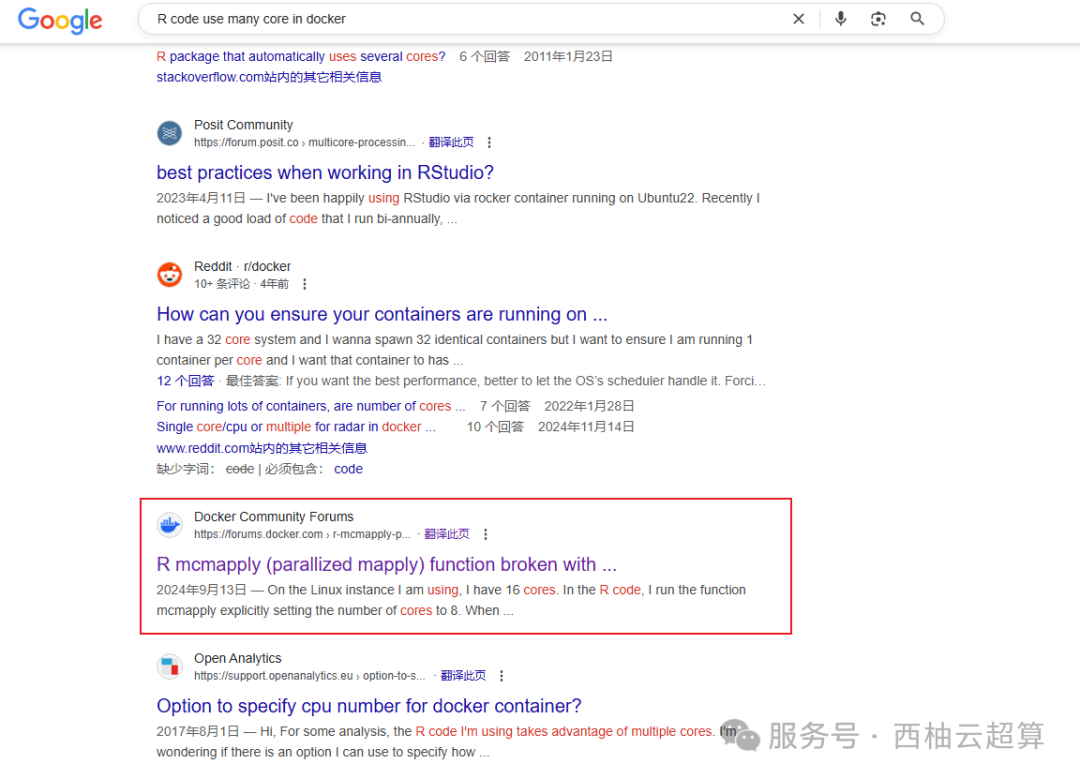Translate the Docker Community Forums page
The height and width of the screenshot is (779, 1080).
(447, 534)
